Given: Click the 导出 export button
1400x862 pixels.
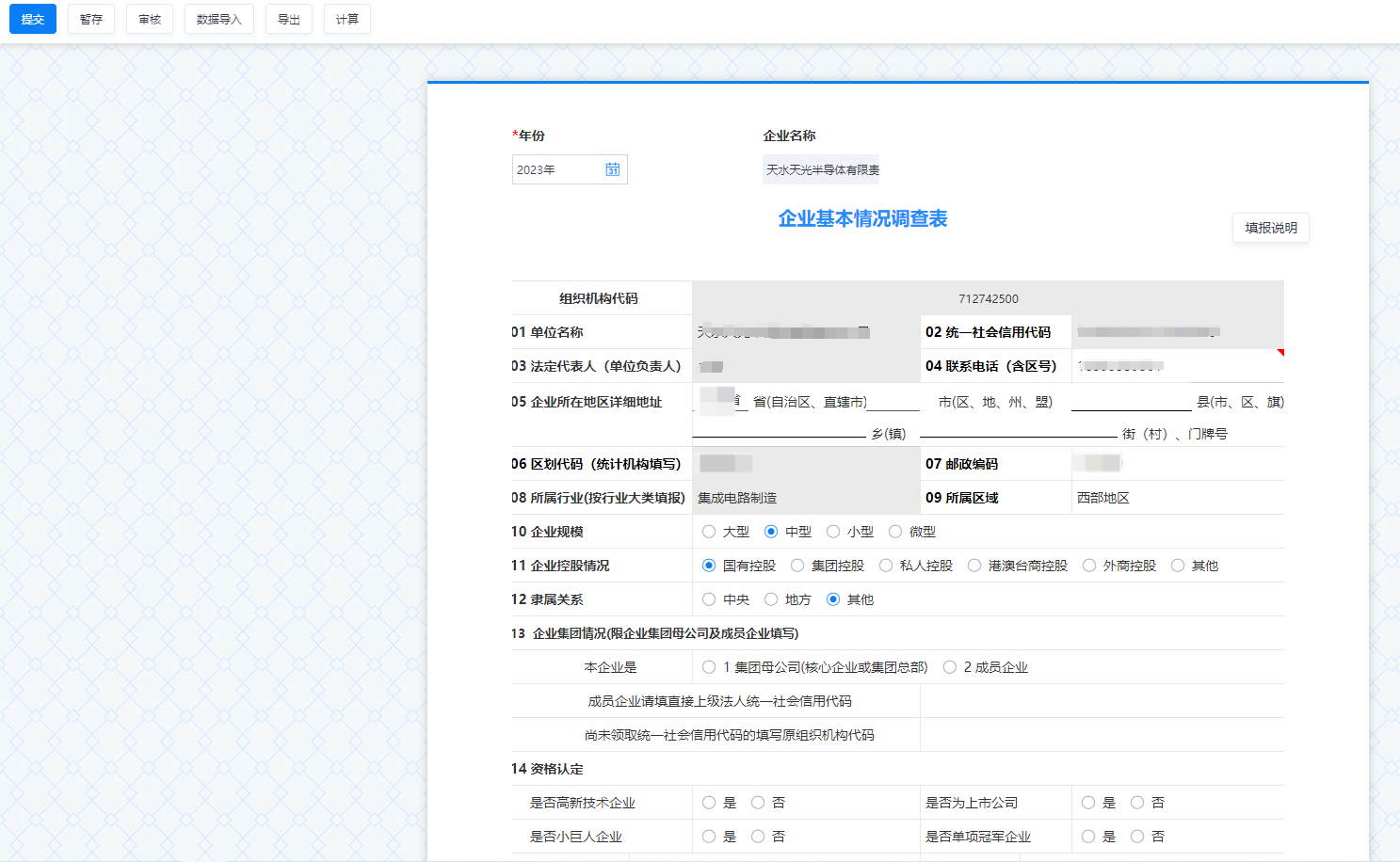Looking at the screenshot, I should pyautogui.click(x=289, y=19).
